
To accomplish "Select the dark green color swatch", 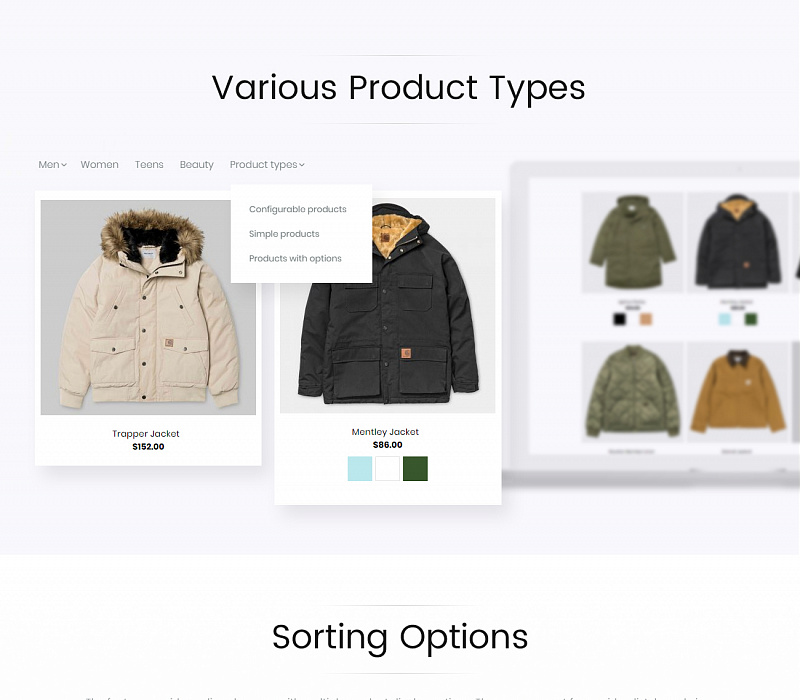I will coord(415,468).
